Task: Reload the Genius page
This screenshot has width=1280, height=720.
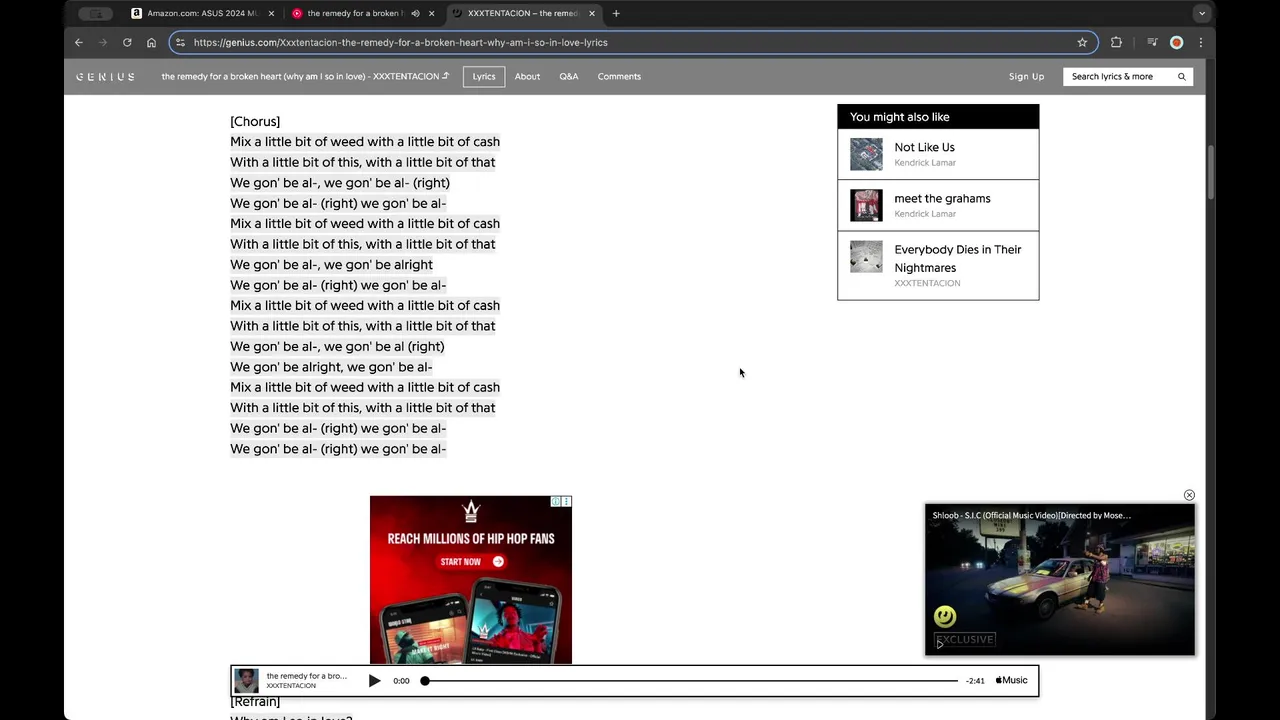Action: [127, 42]
